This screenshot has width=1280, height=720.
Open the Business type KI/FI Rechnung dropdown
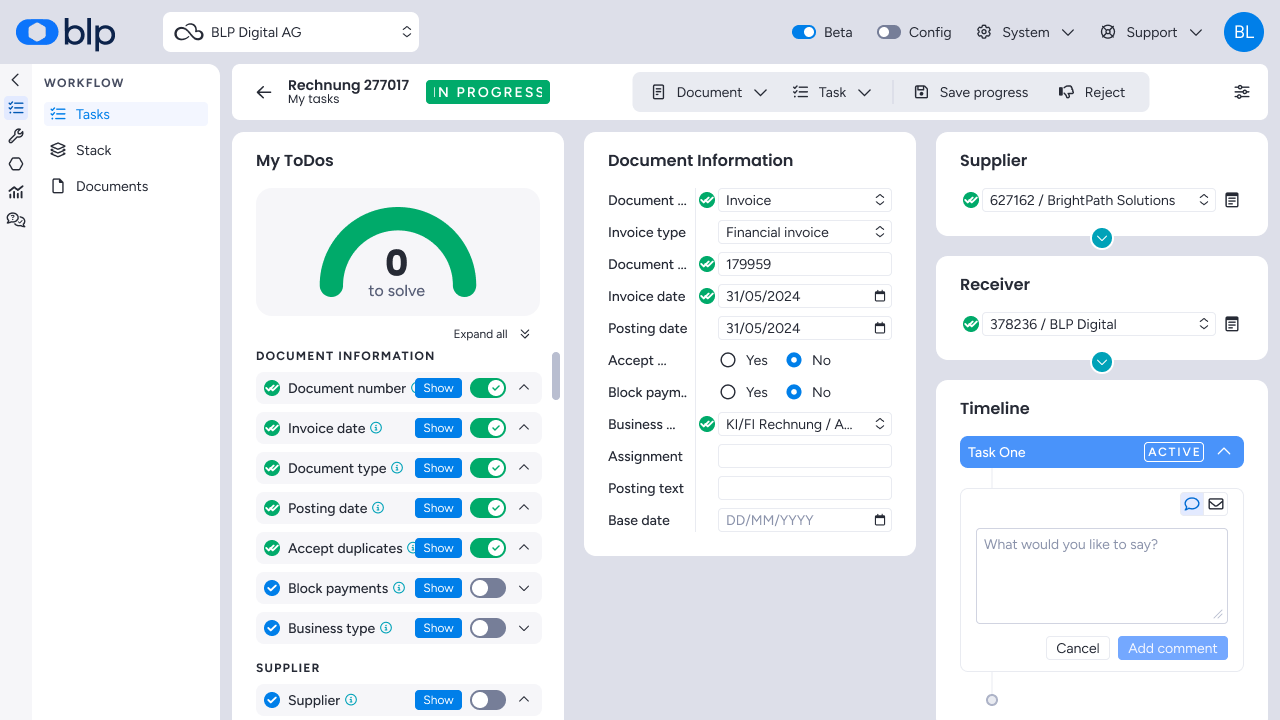[x=804, y=424]
